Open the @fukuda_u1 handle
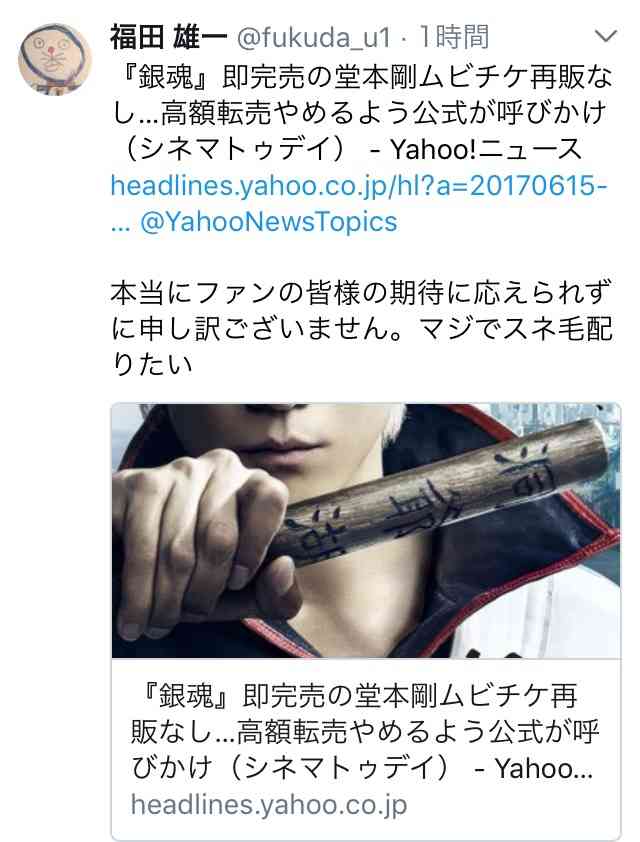This screenshot has width=640, height=842. tap(315, 38)
